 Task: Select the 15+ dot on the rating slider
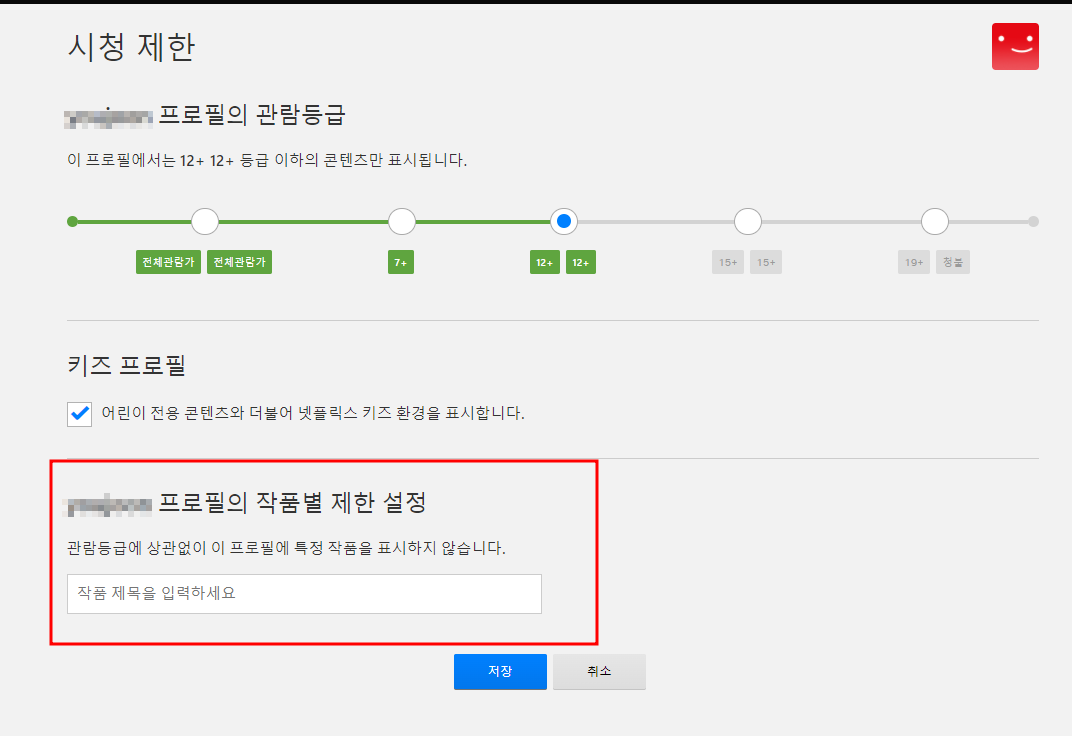(x=747, y=221)
